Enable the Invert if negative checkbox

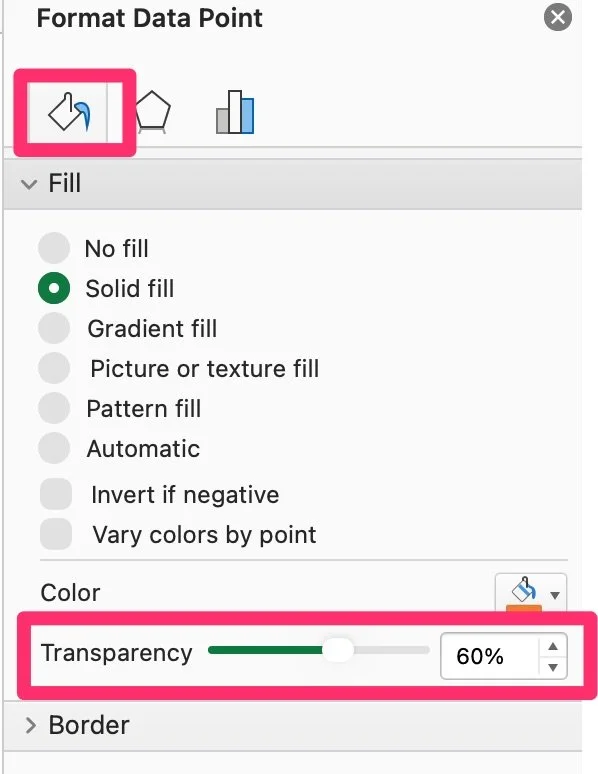(56, 494)
